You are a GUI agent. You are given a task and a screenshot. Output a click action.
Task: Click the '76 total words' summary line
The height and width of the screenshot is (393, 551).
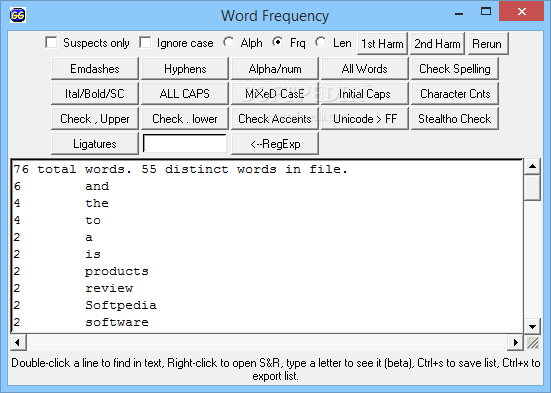pyautogui.click(x=181, y=169)
